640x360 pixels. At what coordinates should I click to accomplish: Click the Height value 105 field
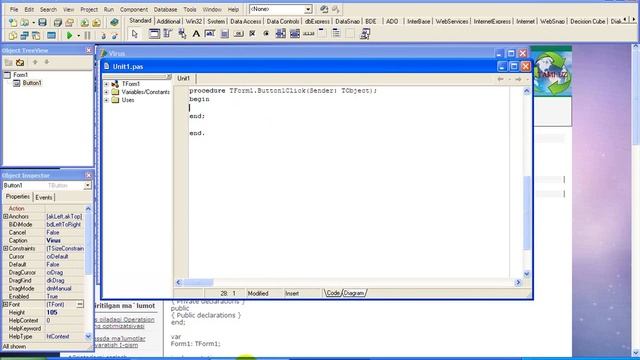click(64, 312)
